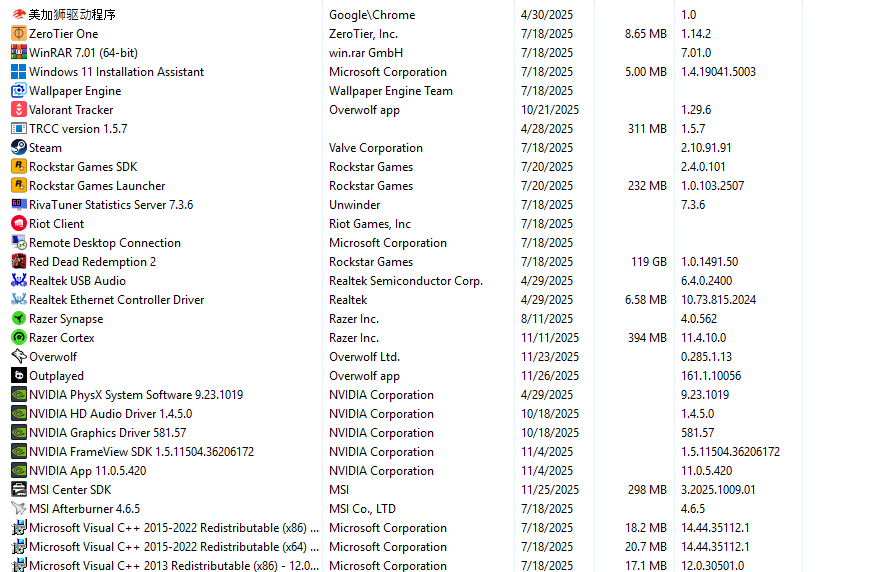Viewport: 896px width, 572px height.
Task: Click the MSI Center SDK icon
Action: (x=19, y=489)
